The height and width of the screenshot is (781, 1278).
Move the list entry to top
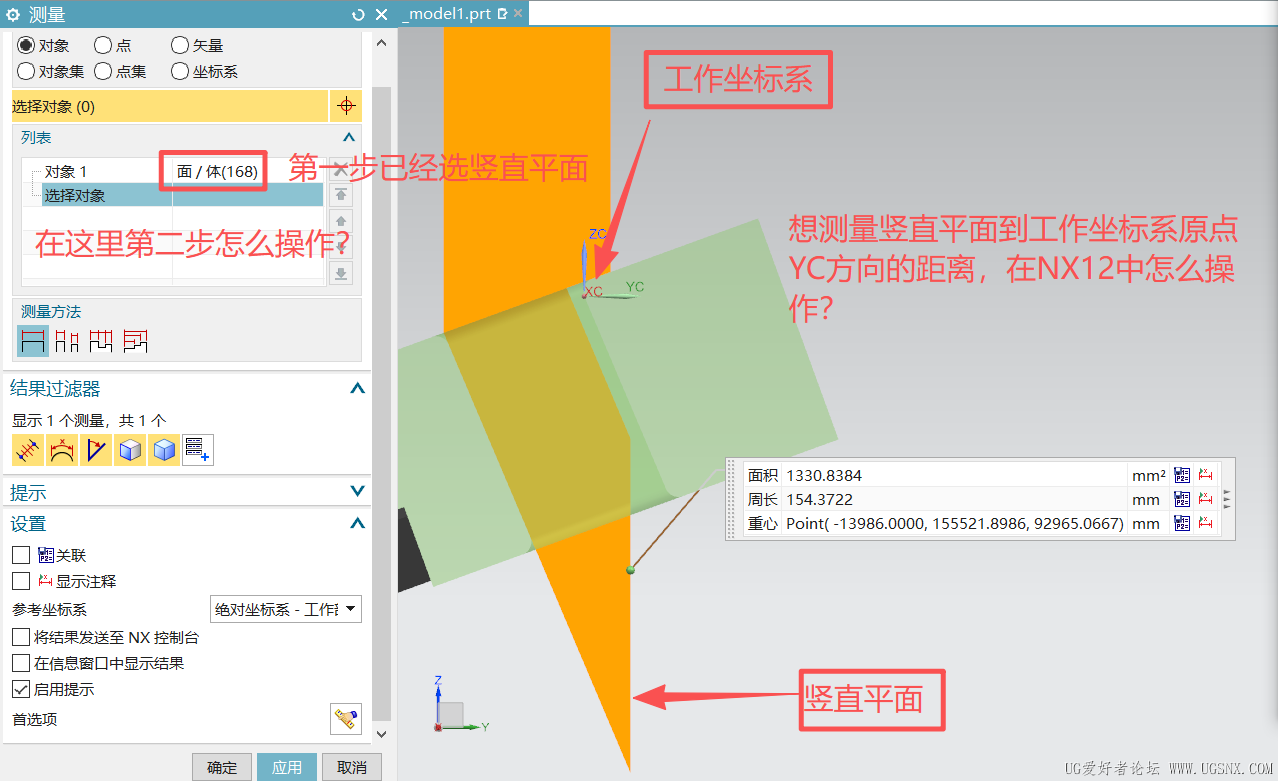341,195
